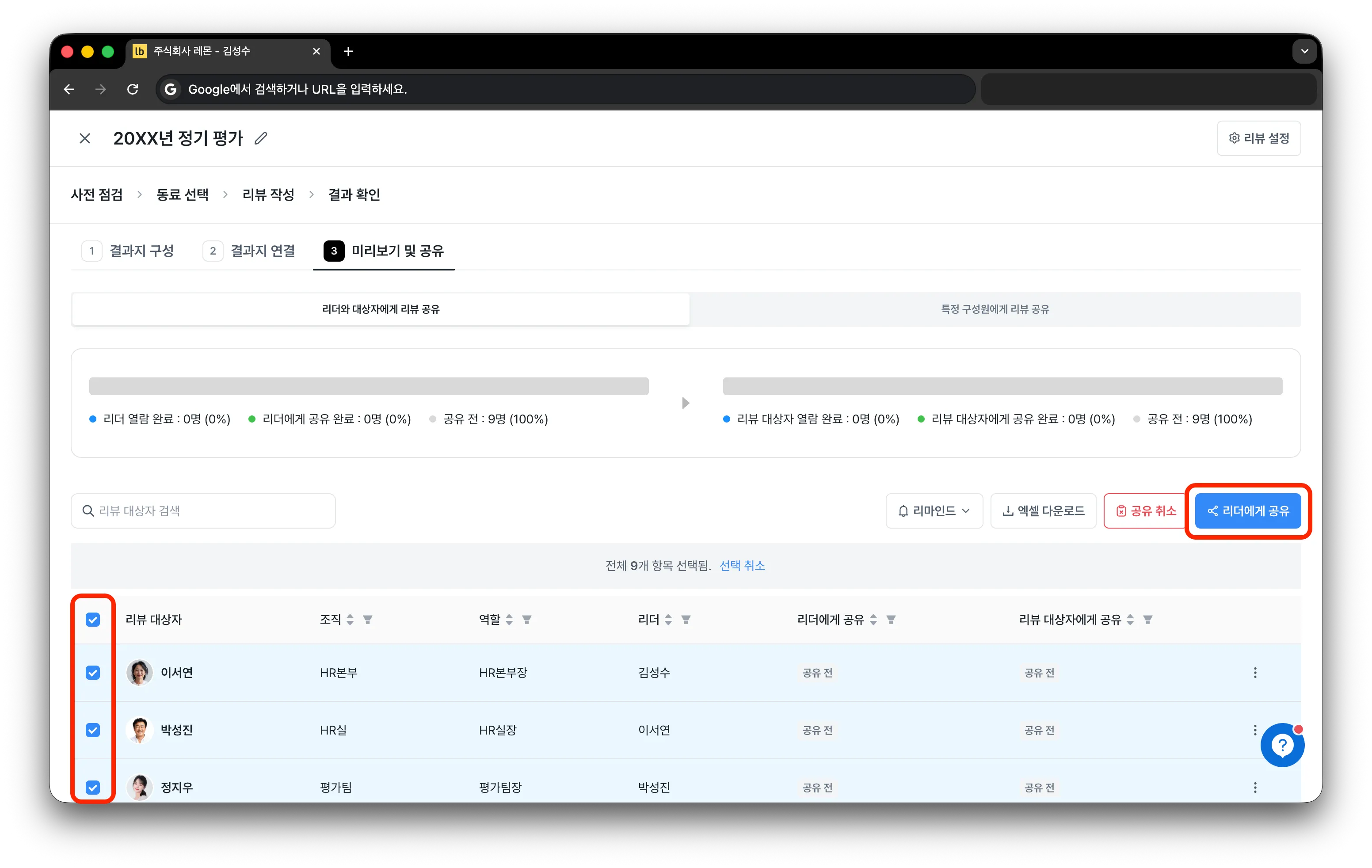
Task: Filter the 리더에게 공유 column
Action: point(891,619)
